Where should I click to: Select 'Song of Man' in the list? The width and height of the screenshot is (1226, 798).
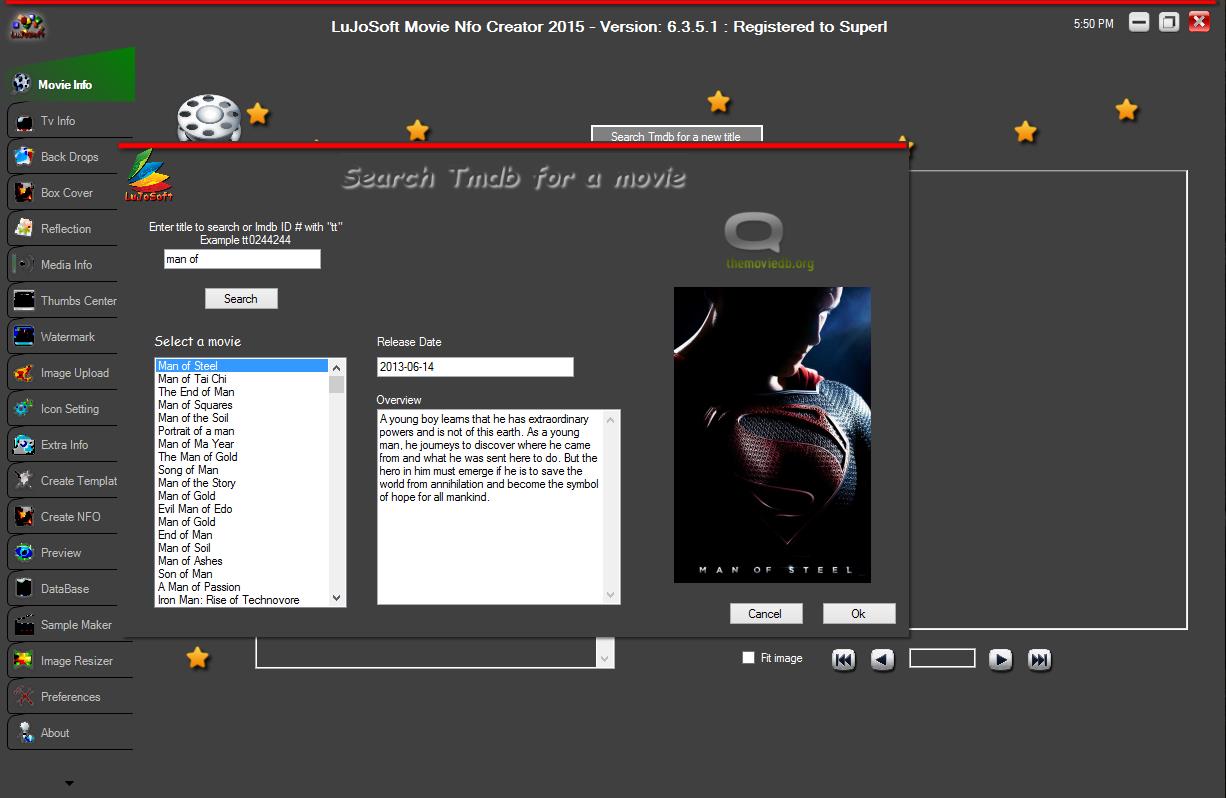click(241, 470)
